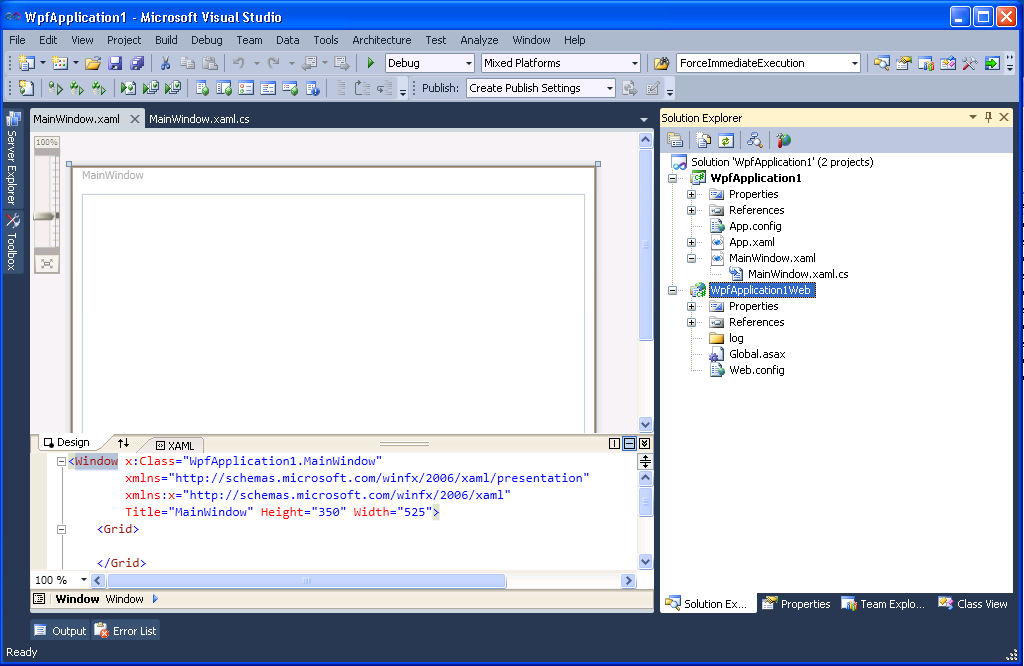The width and height of the screenshot is (1024, 666).
Task: Open the ForceImmediateExecution find dropdown
Action: pyautogui.click(x=854, y=63)
